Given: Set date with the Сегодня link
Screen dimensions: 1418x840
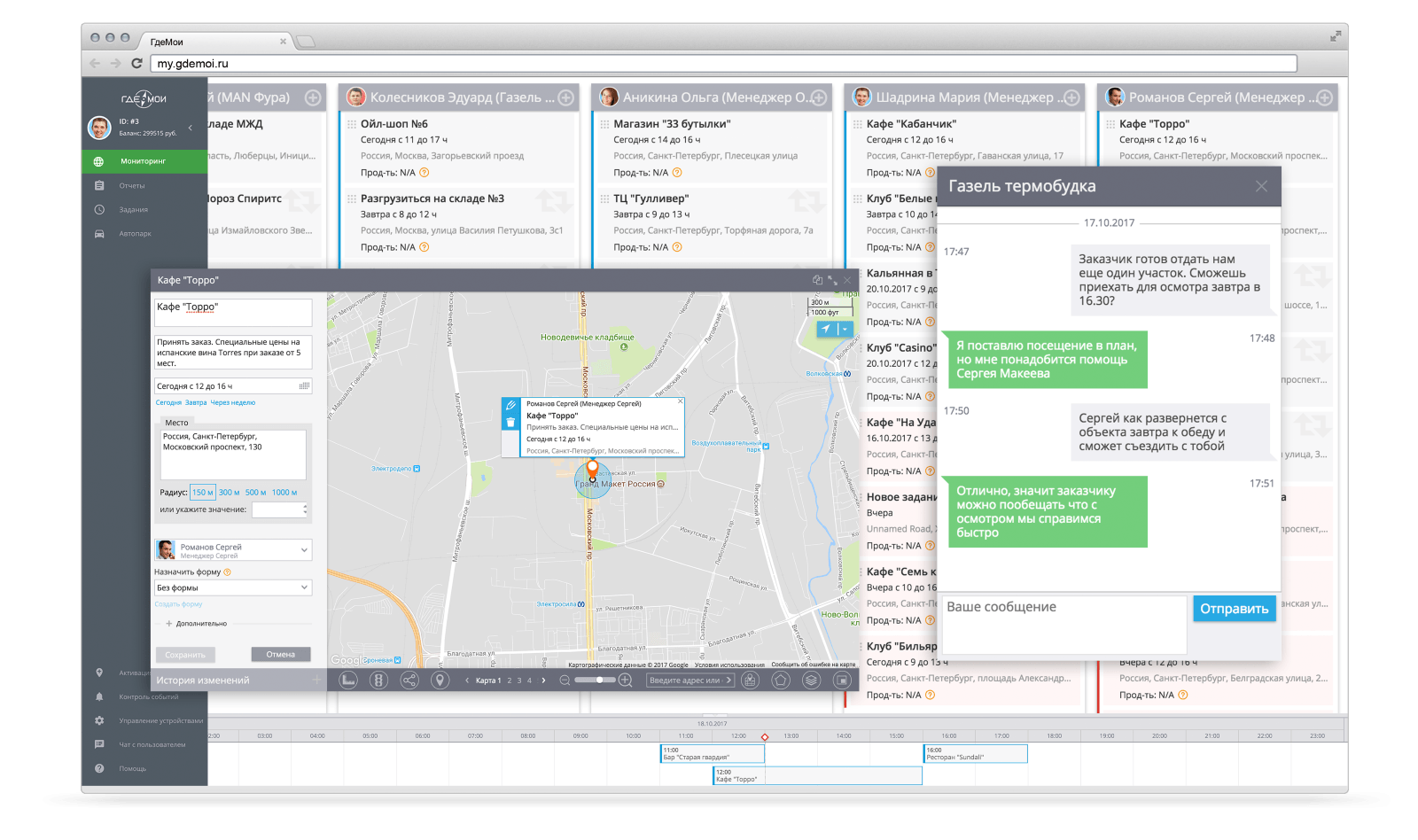Looking at the screenshot, I should click(x=168, y=402).
